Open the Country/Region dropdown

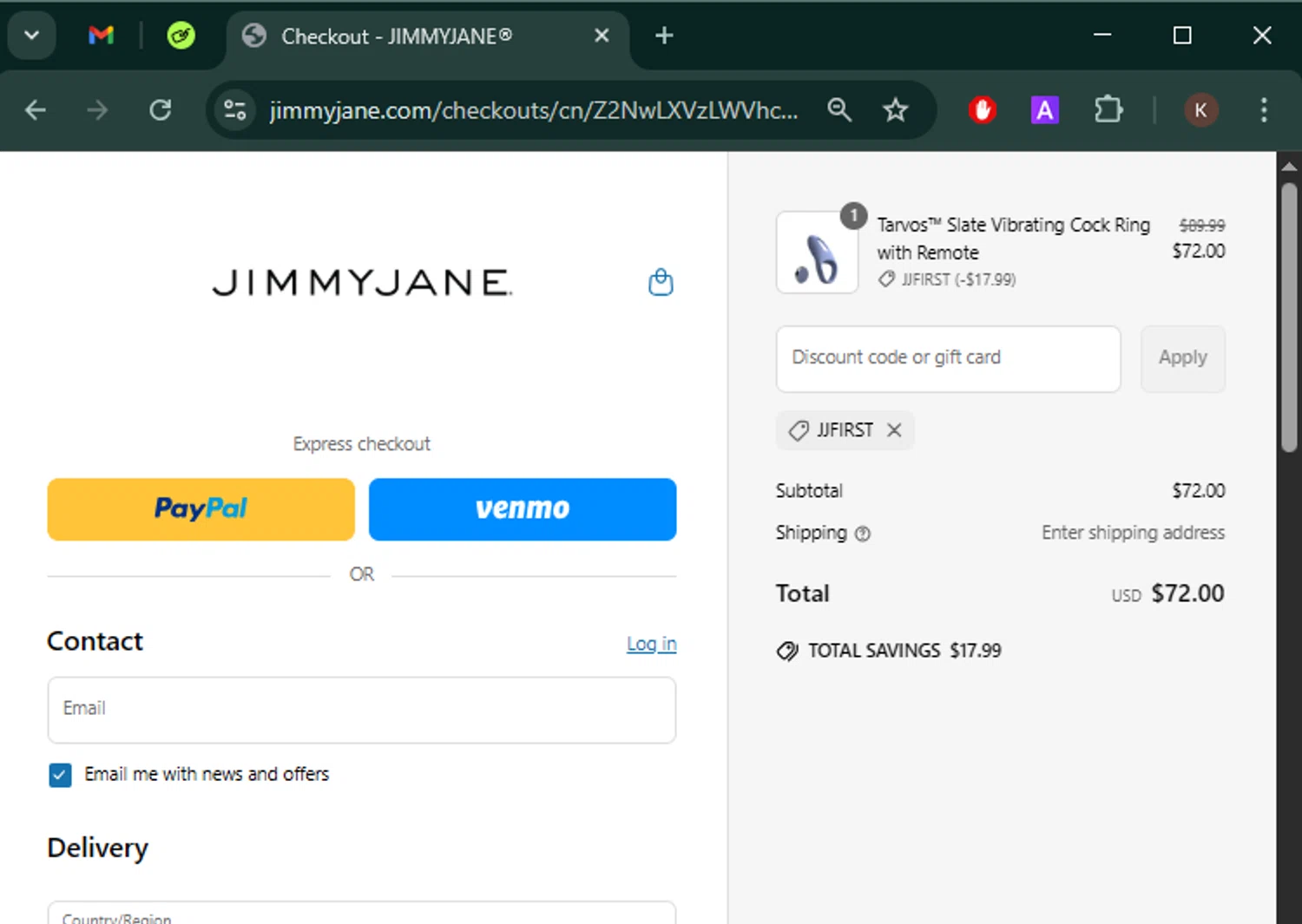(362, 913)
